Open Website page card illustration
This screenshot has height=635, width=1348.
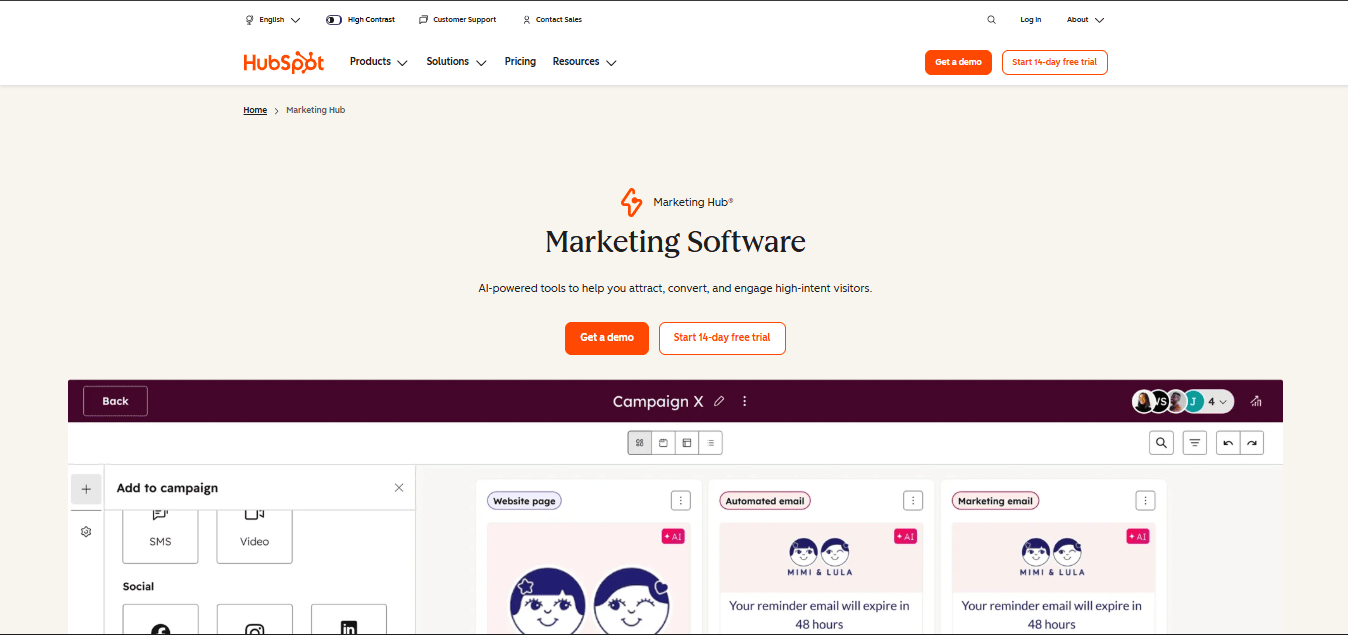588,579
